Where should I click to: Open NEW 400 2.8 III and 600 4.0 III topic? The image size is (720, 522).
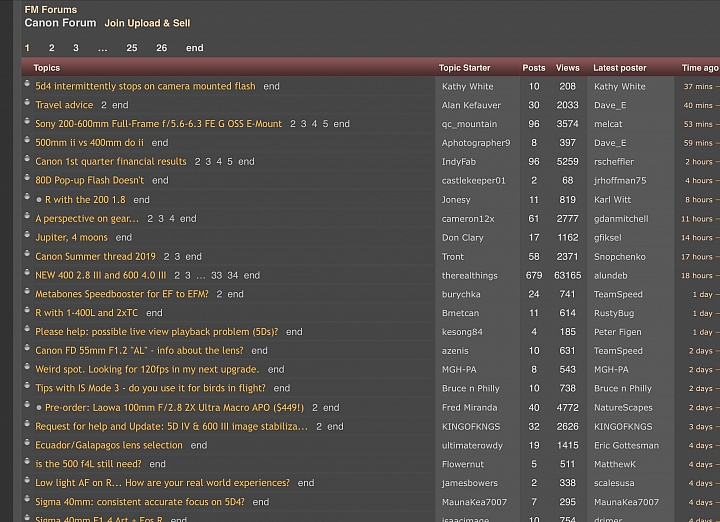coord(101,275)
